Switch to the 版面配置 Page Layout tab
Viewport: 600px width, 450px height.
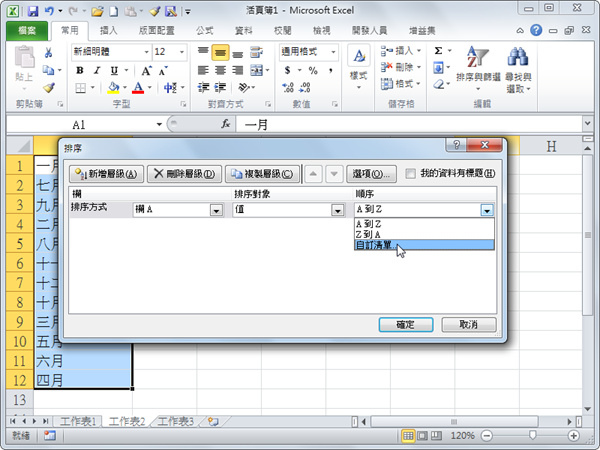[157, 31]
